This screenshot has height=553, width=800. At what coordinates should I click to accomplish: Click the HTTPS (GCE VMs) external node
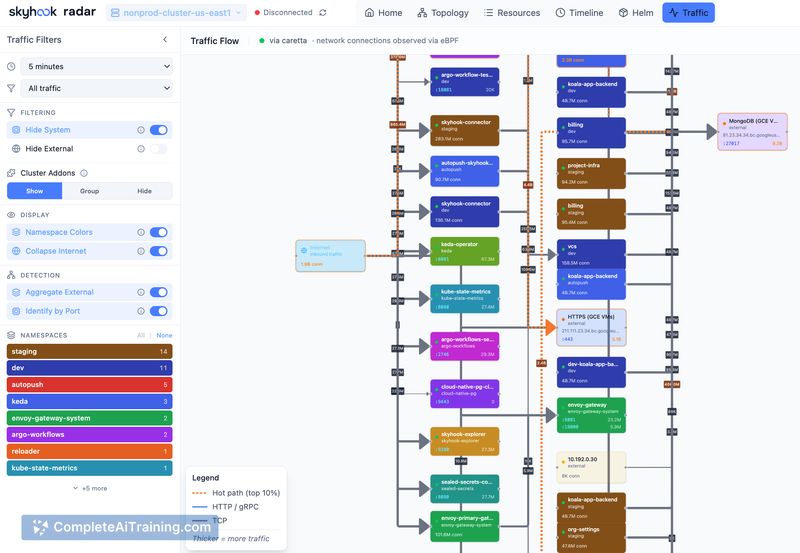[591, 328]
